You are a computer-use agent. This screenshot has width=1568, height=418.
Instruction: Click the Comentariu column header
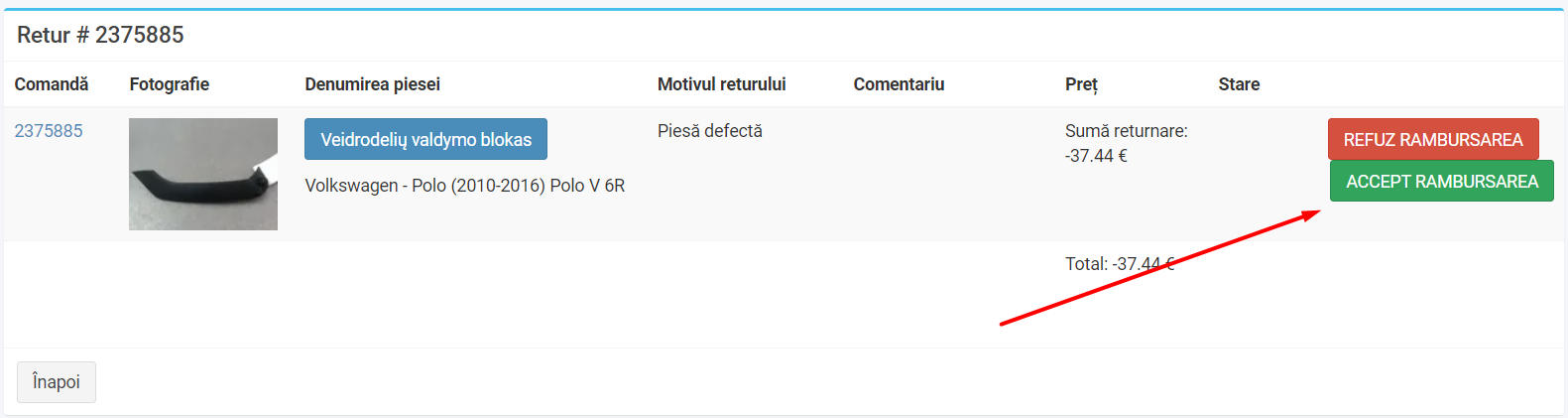point(900,84)
